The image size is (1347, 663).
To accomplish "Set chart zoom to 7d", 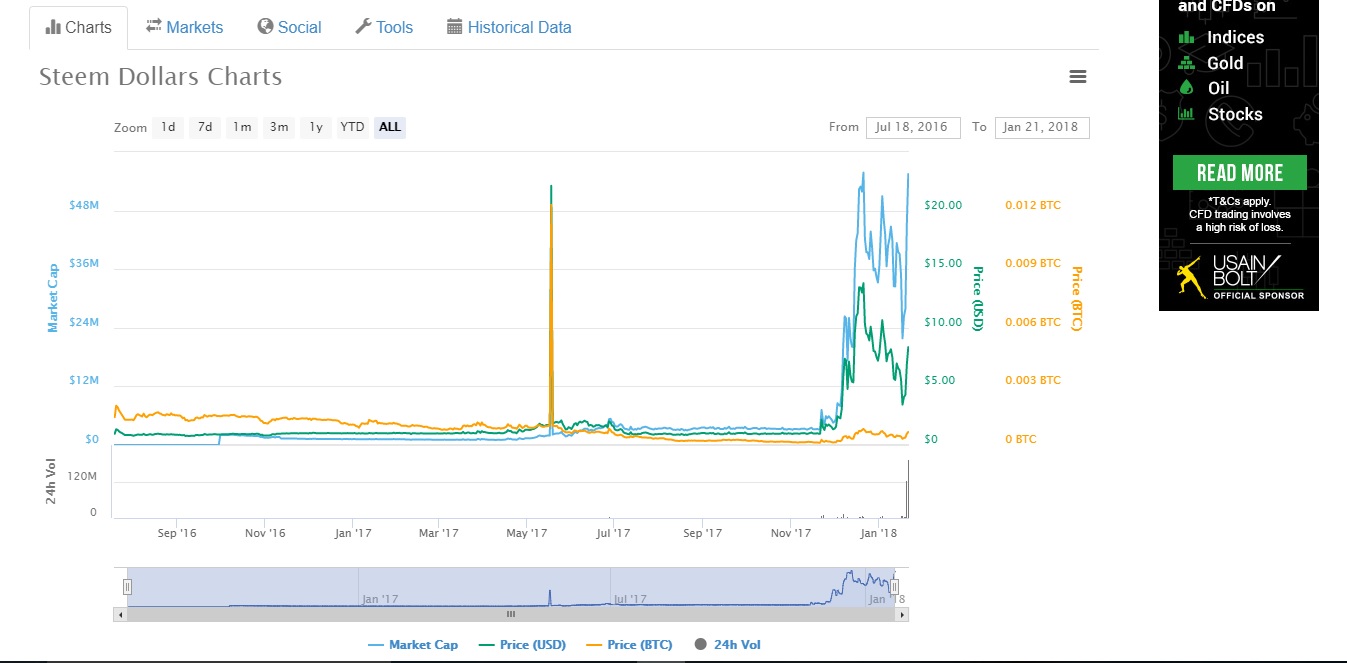I will point(205,127).
